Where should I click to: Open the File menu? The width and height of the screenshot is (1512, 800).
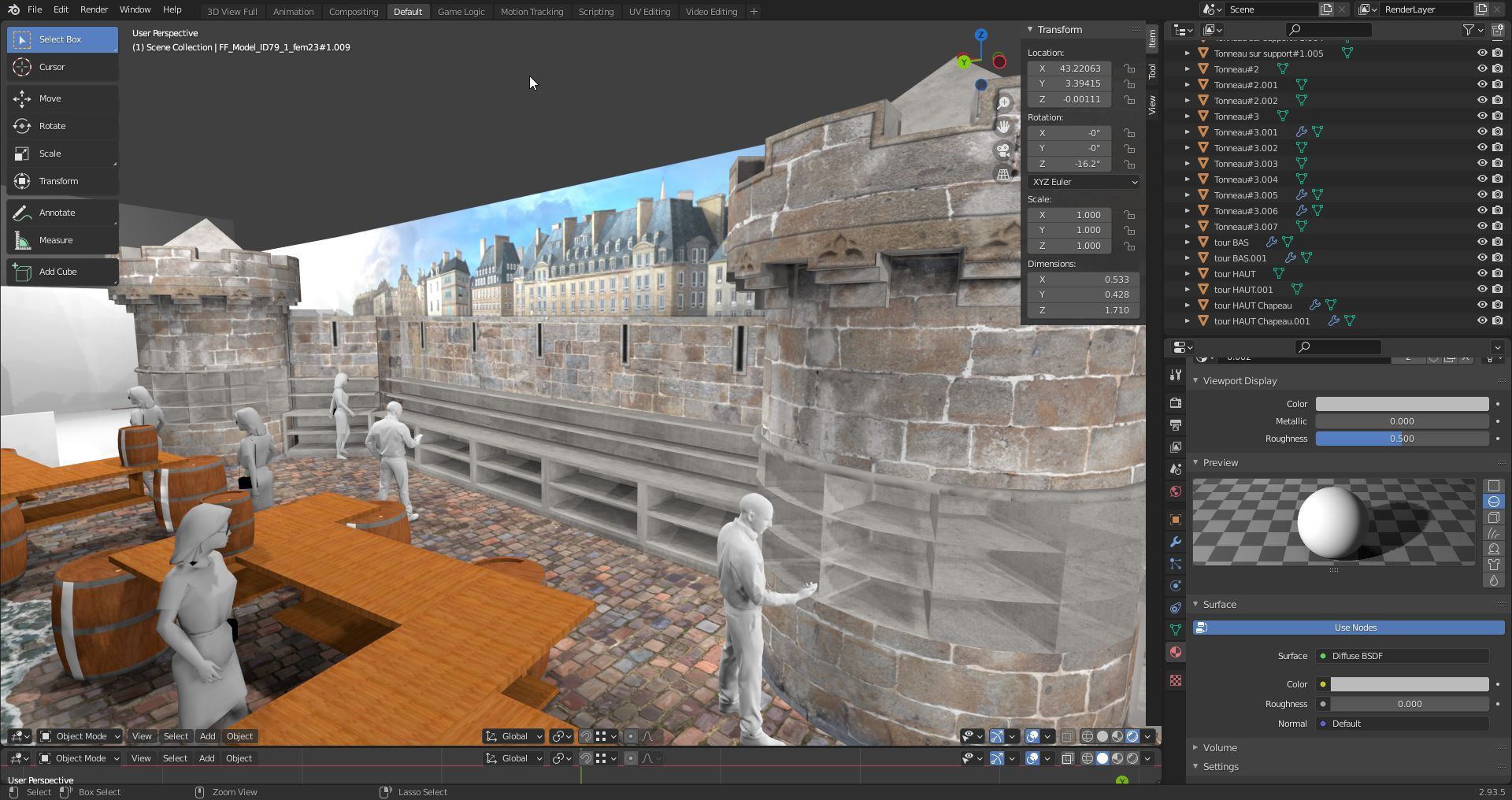click(35, 10)
